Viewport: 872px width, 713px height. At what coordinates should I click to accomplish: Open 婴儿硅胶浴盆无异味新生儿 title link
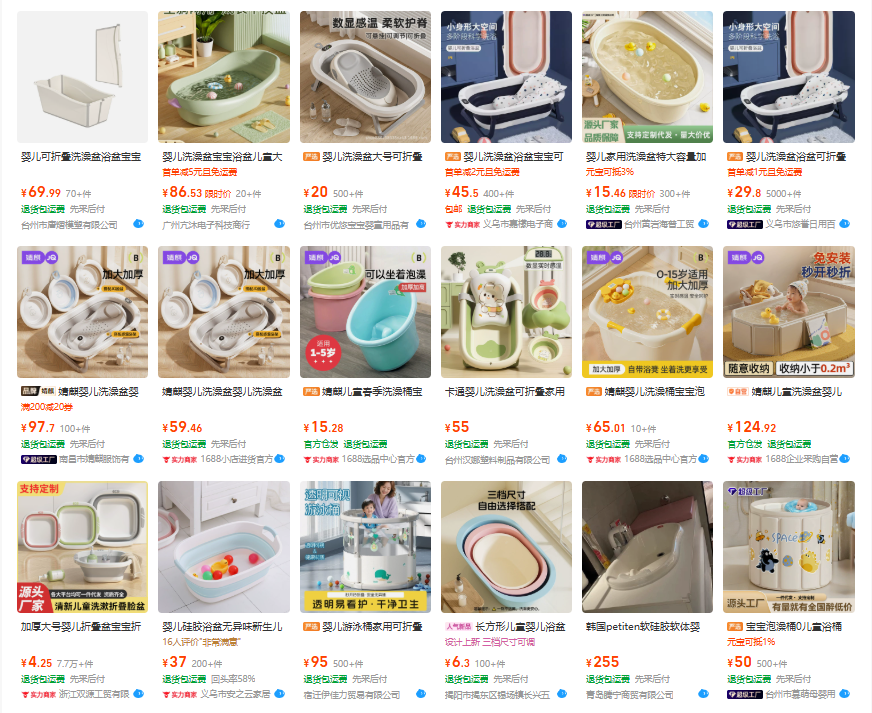tap(222, 627)
